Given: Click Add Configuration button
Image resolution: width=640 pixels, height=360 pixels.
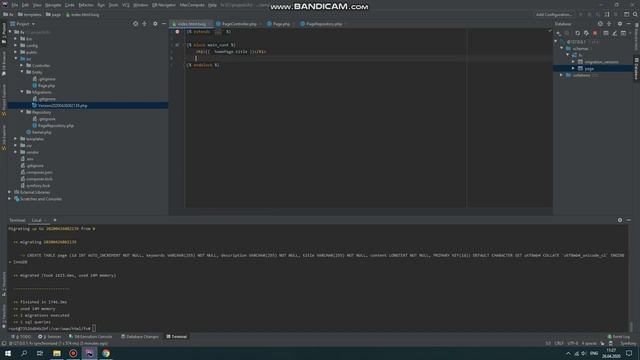Looking at the screenshot, I should click(554, 14).
